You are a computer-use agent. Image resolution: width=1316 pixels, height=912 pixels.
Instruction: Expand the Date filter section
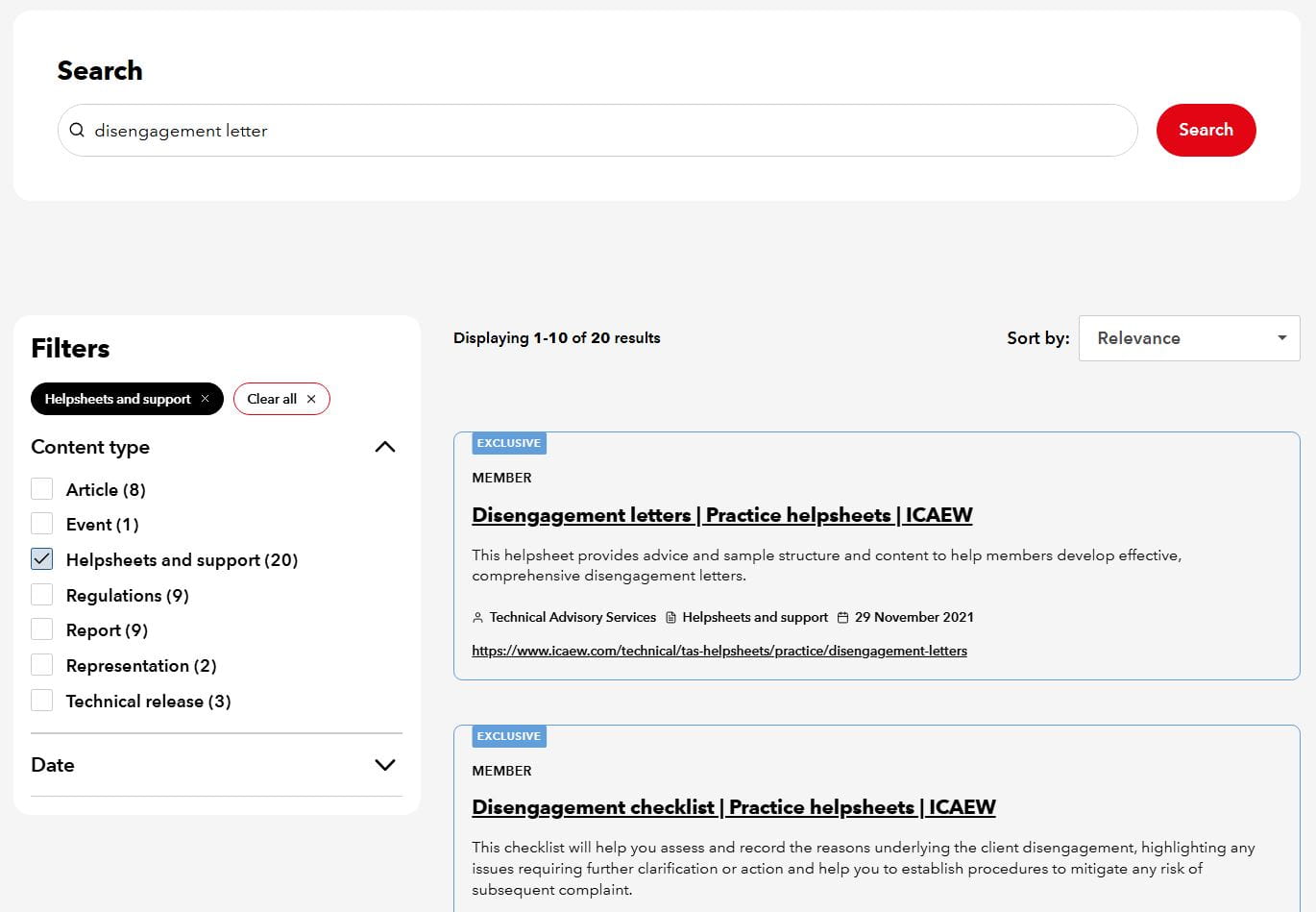click(384, 765)
